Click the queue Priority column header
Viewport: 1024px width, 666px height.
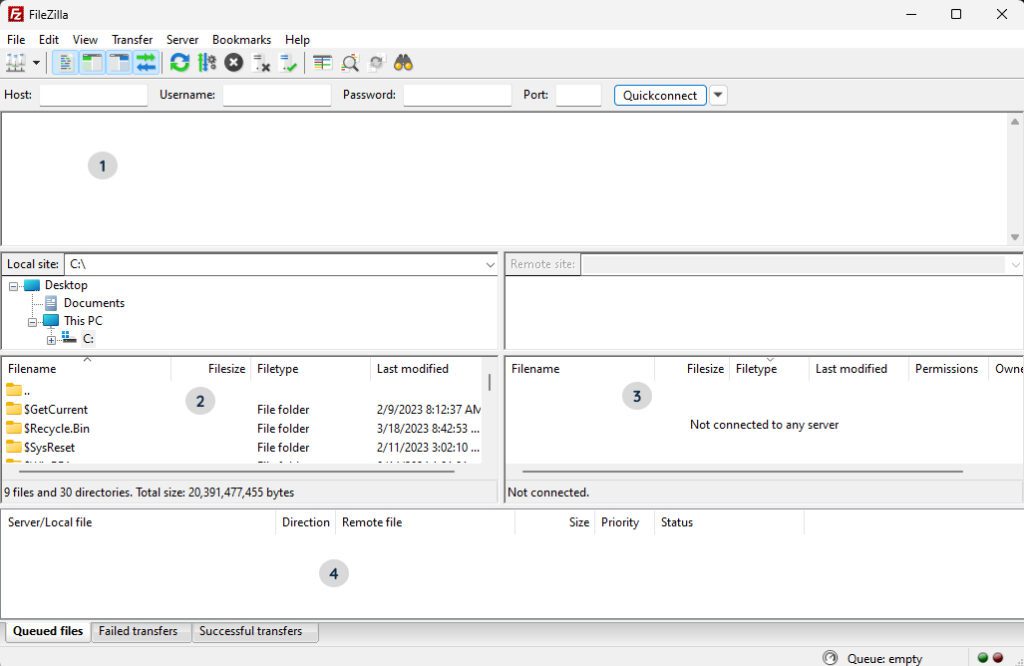624,522
